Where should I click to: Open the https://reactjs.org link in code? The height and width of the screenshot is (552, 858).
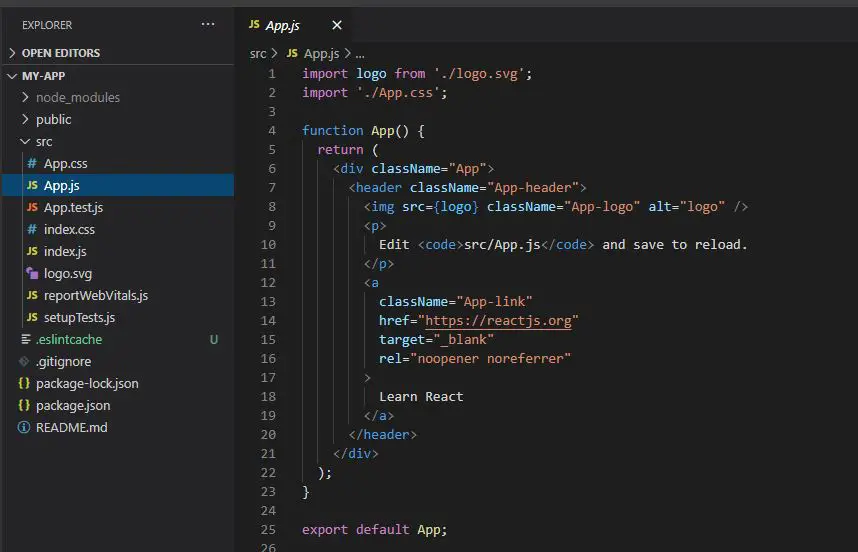(x=501, y=321)
